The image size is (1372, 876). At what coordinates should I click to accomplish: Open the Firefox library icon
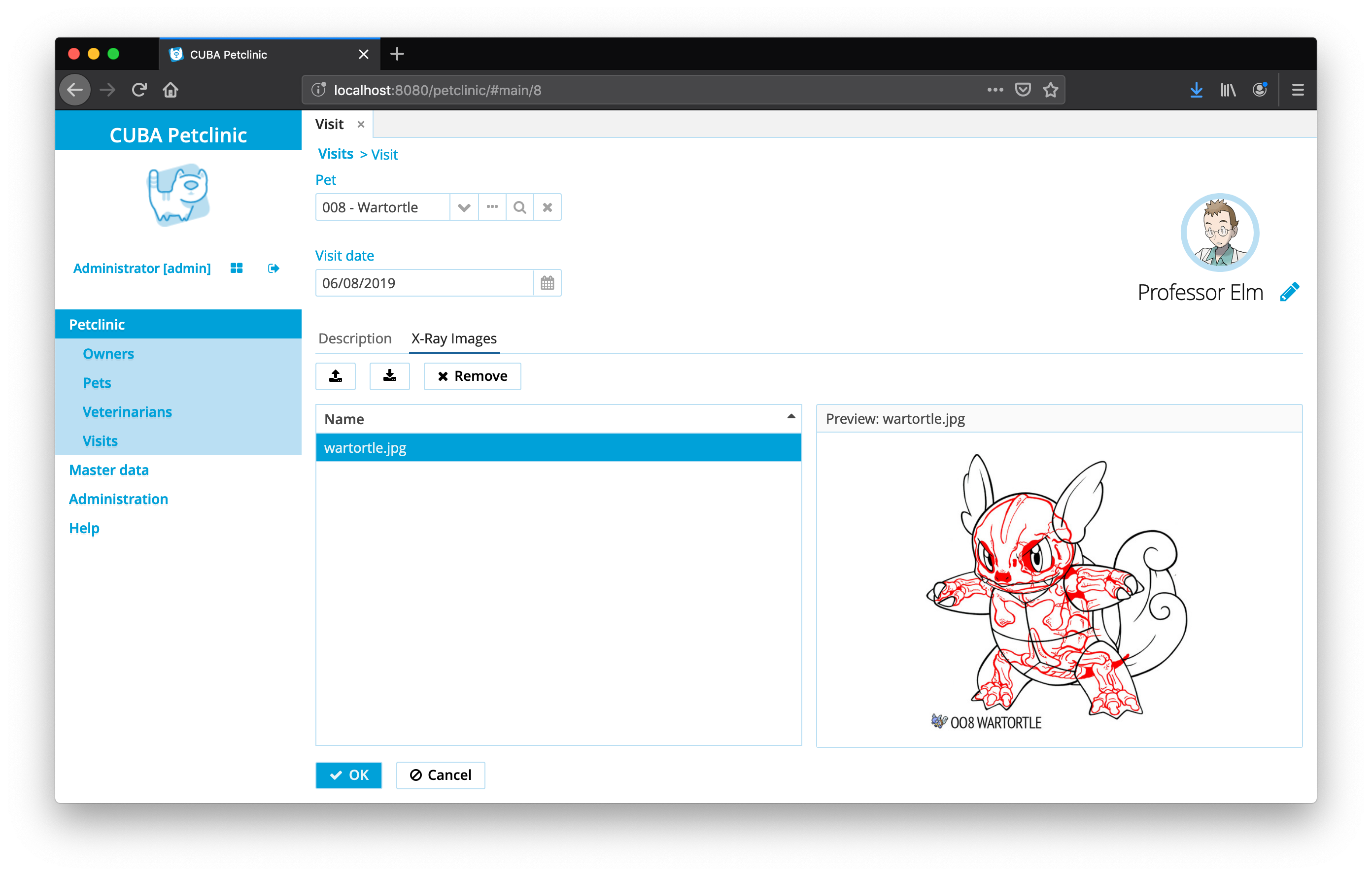click(1228, 90)
